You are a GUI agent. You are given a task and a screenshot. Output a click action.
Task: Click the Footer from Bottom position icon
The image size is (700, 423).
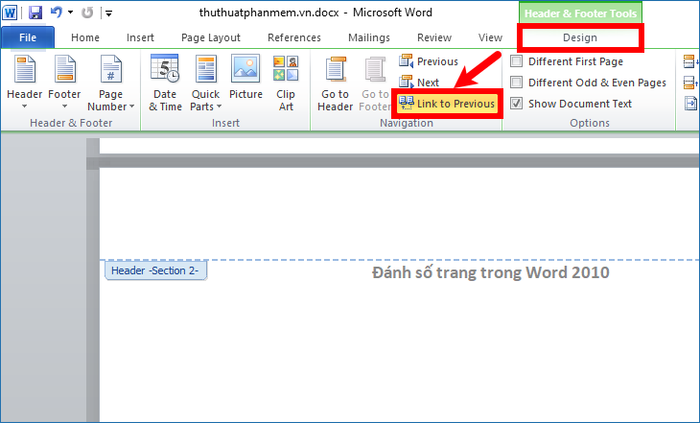coord(690,82)
